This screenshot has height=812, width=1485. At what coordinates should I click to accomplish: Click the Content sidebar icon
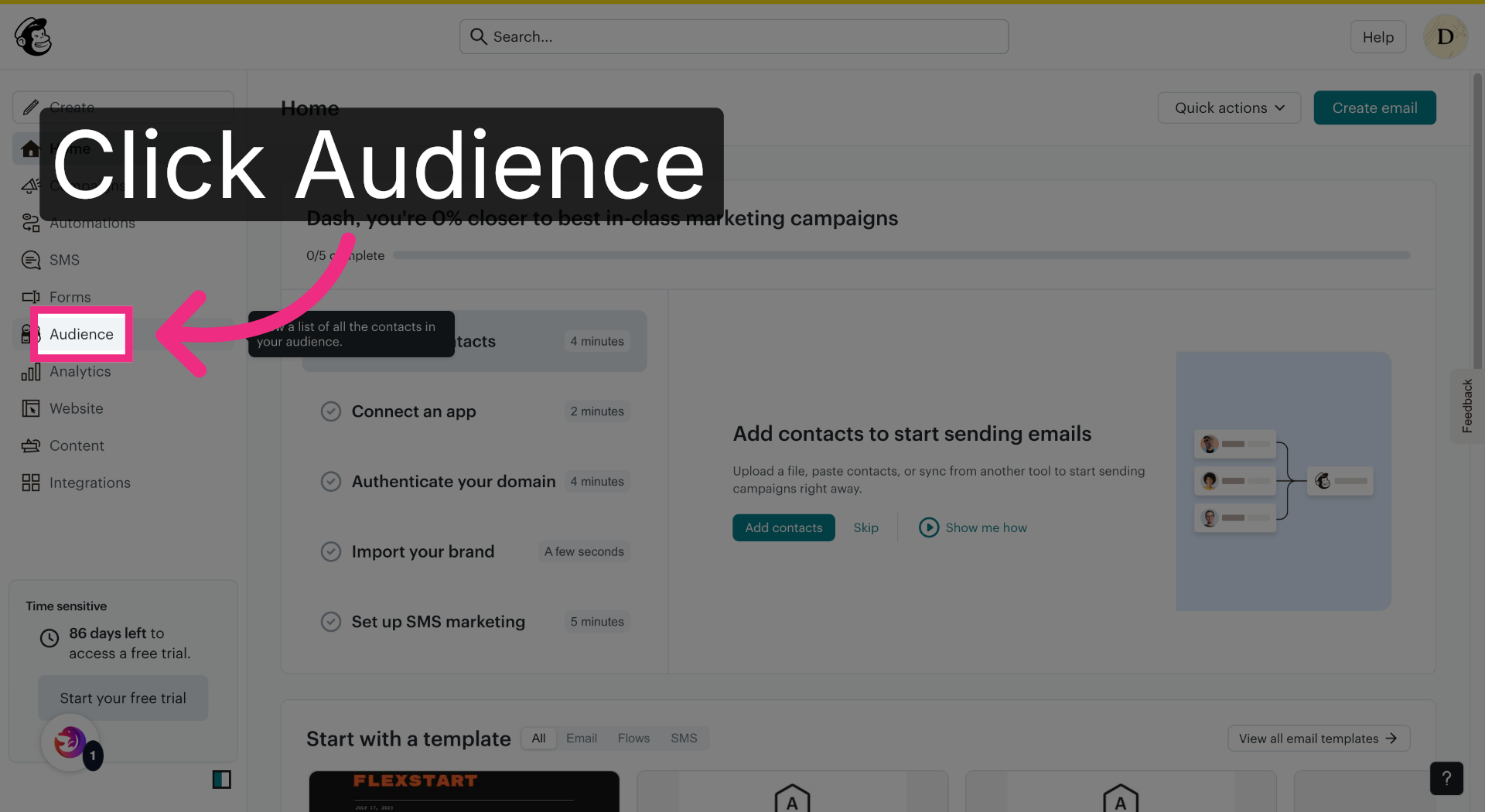pos(31,445)
